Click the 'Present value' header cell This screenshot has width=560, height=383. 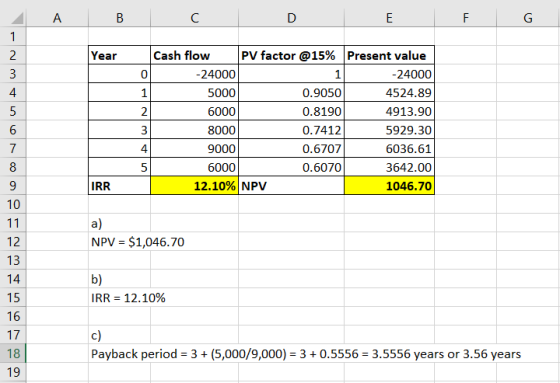[x=390, y=55]
